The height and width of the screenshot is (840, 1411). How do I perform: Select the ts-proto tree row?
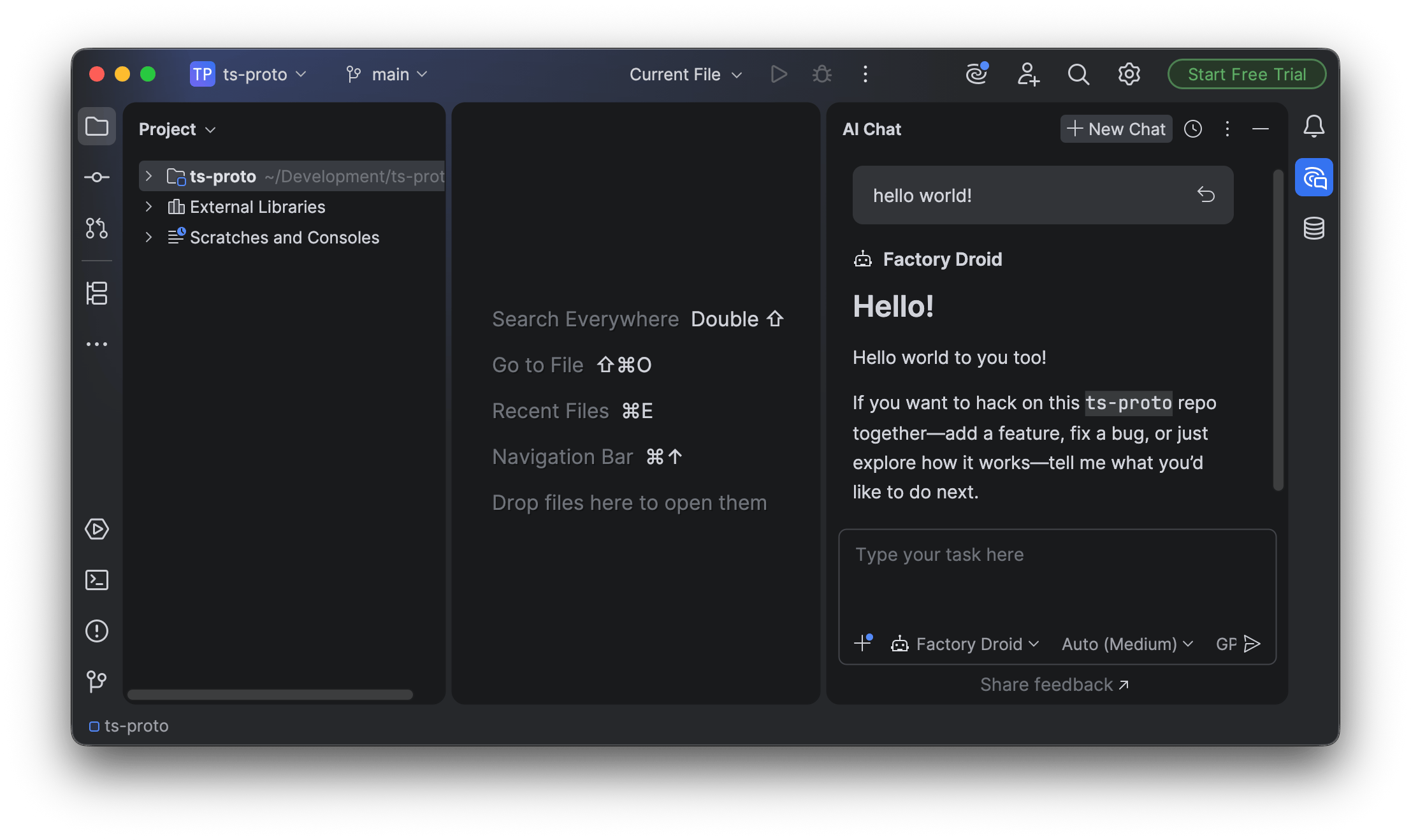[x=293, y=176]
